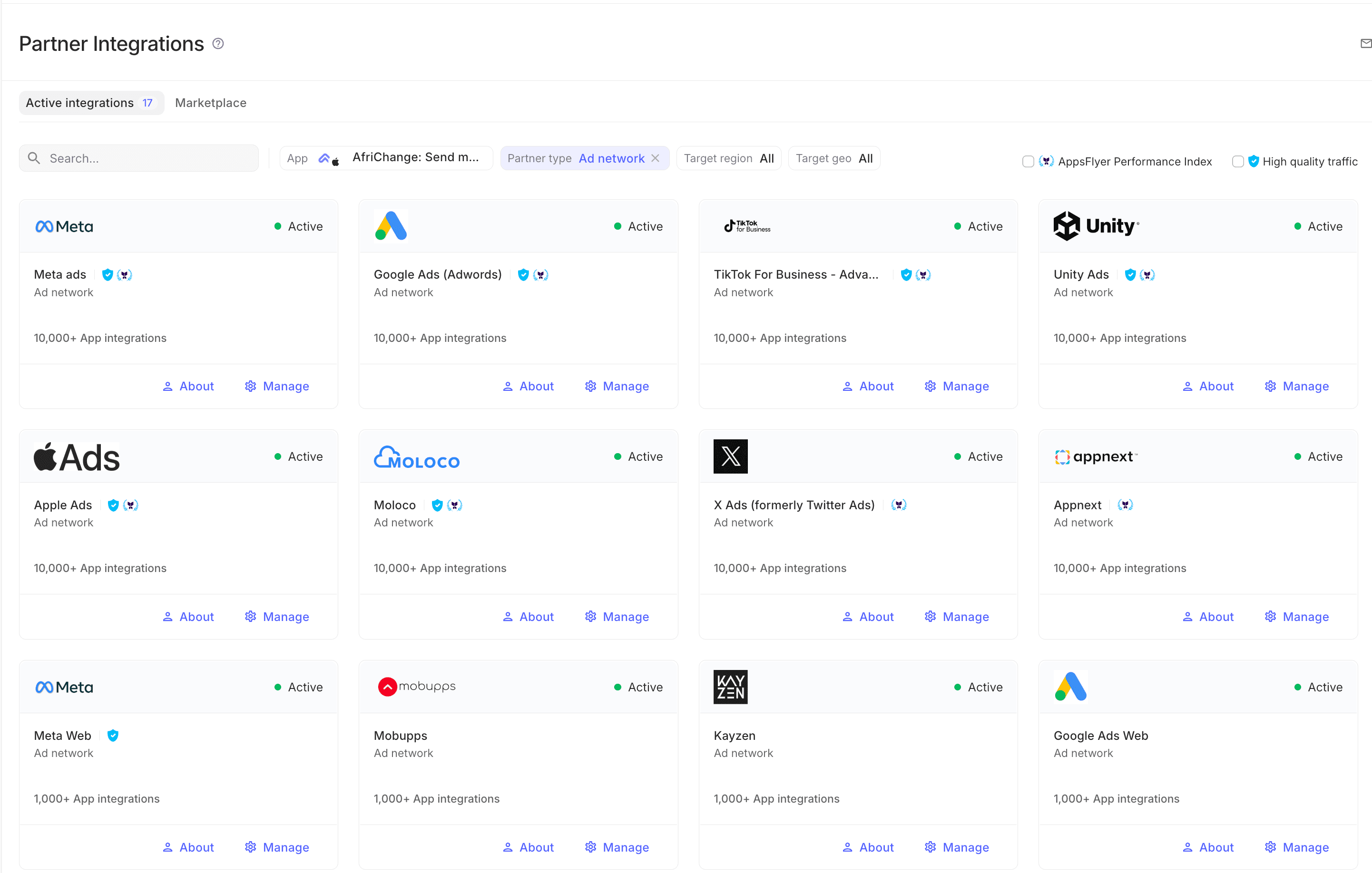The width and height of the screenshot is (1372, 873).
Task: Open About for Google Ads Web
Action: click(x=1208, y=847)
